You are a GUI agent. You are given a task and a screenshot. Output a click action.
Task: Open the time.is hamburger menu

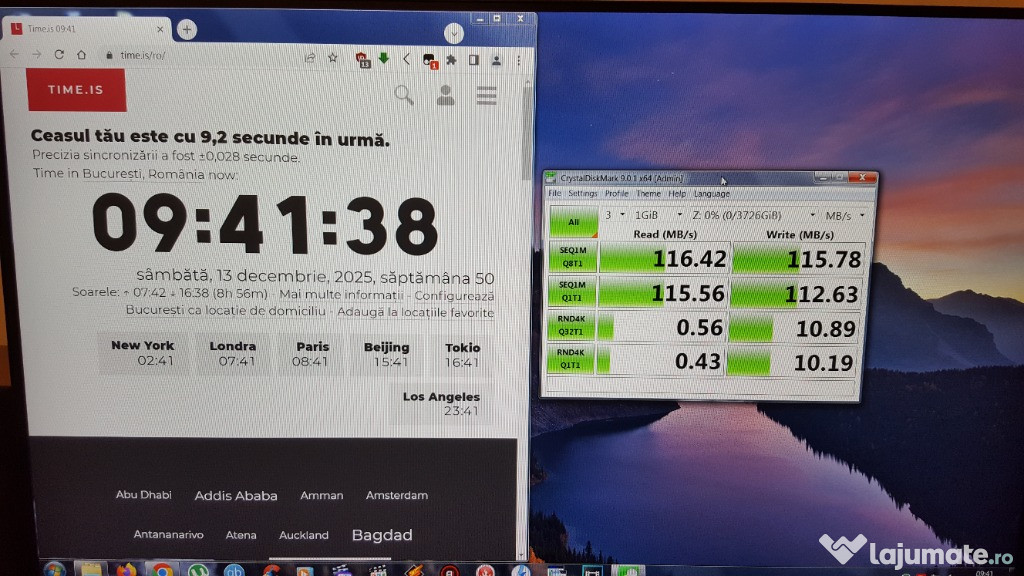[x=487, y=95]
